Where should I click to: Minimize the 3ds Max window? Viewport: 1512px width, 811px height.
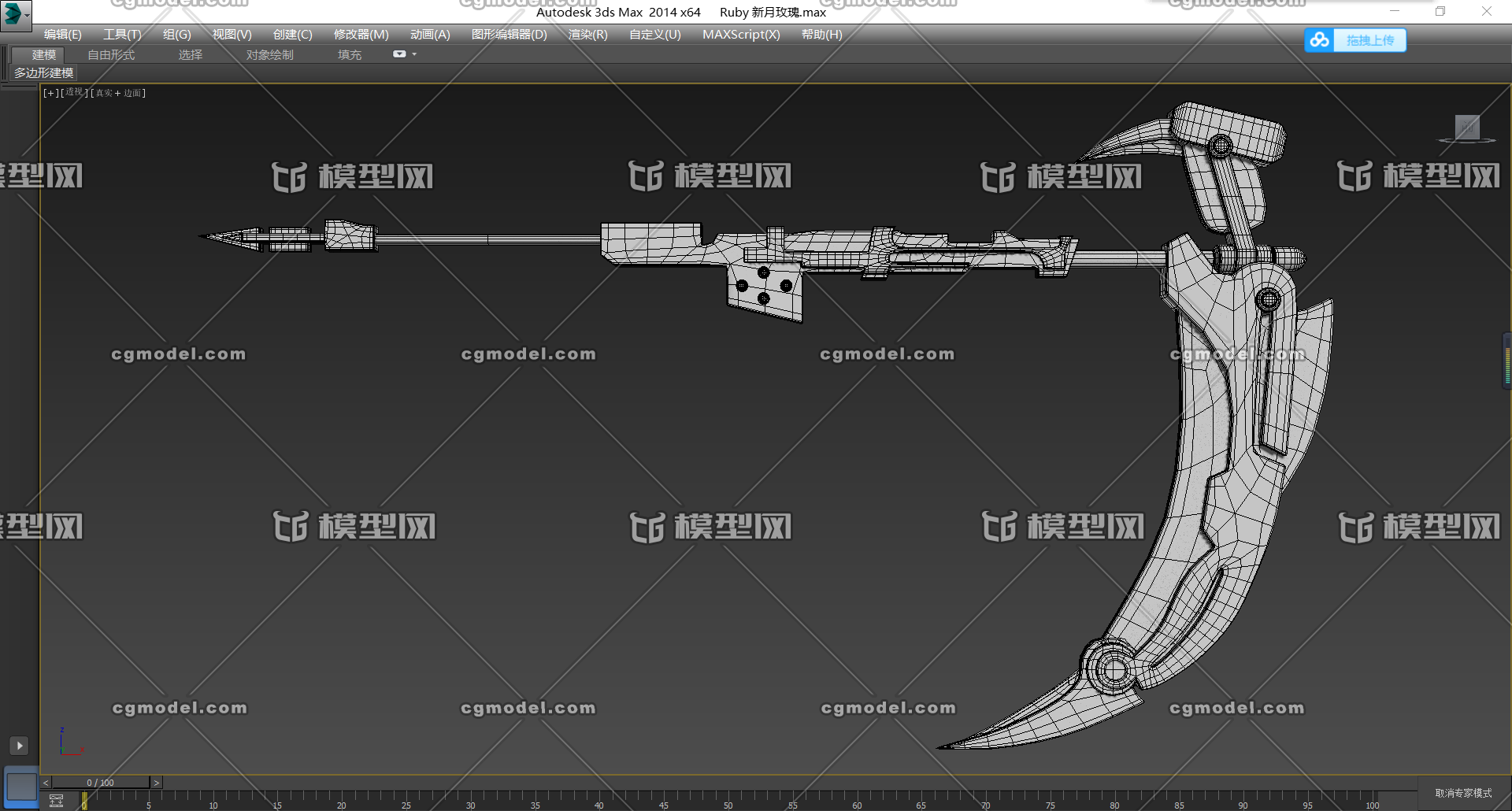(1395, 11)
